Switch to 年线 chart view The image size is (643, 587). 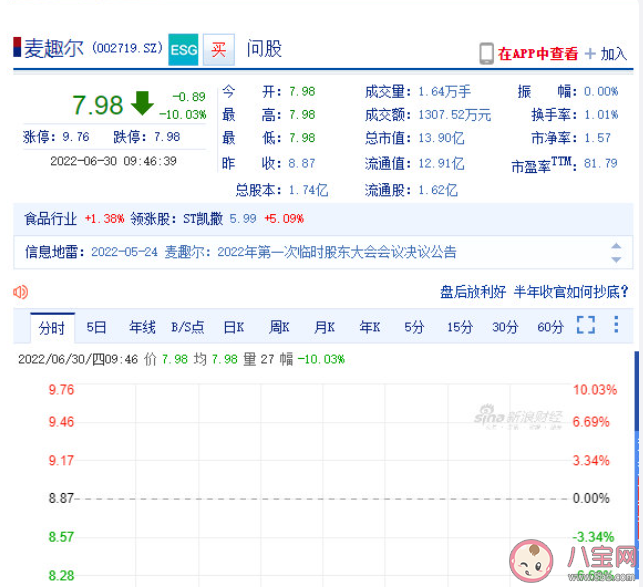tap(142, 326)
